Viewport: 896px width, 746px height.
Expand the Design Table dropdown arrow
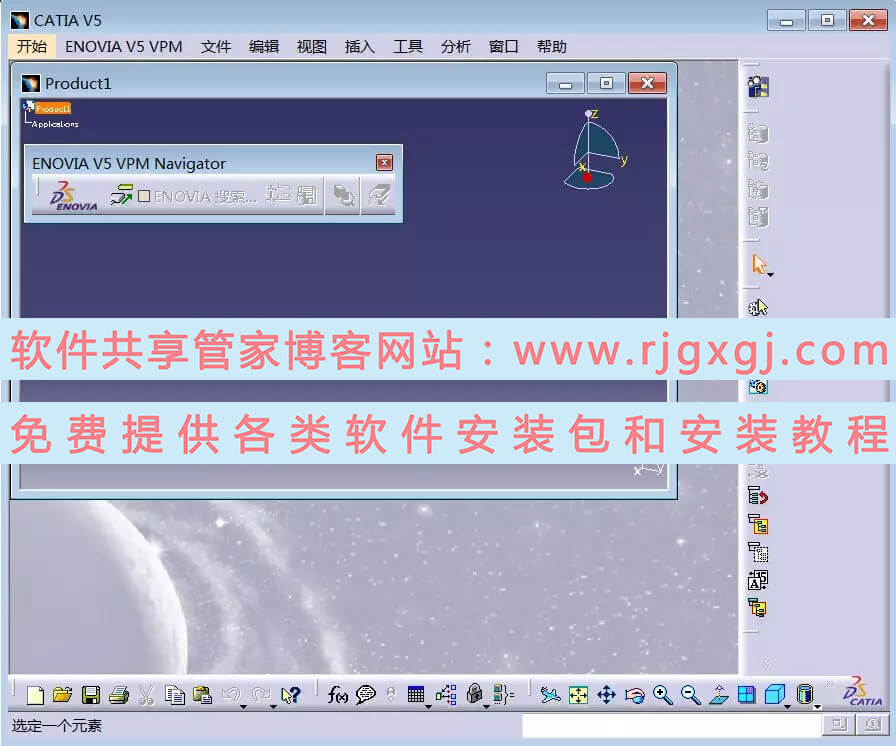(x=428, y=707)
